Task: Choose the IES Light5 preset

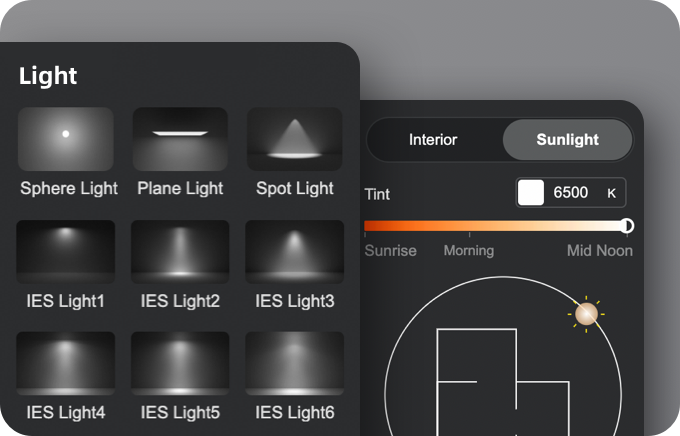Action: coord(180,365)
